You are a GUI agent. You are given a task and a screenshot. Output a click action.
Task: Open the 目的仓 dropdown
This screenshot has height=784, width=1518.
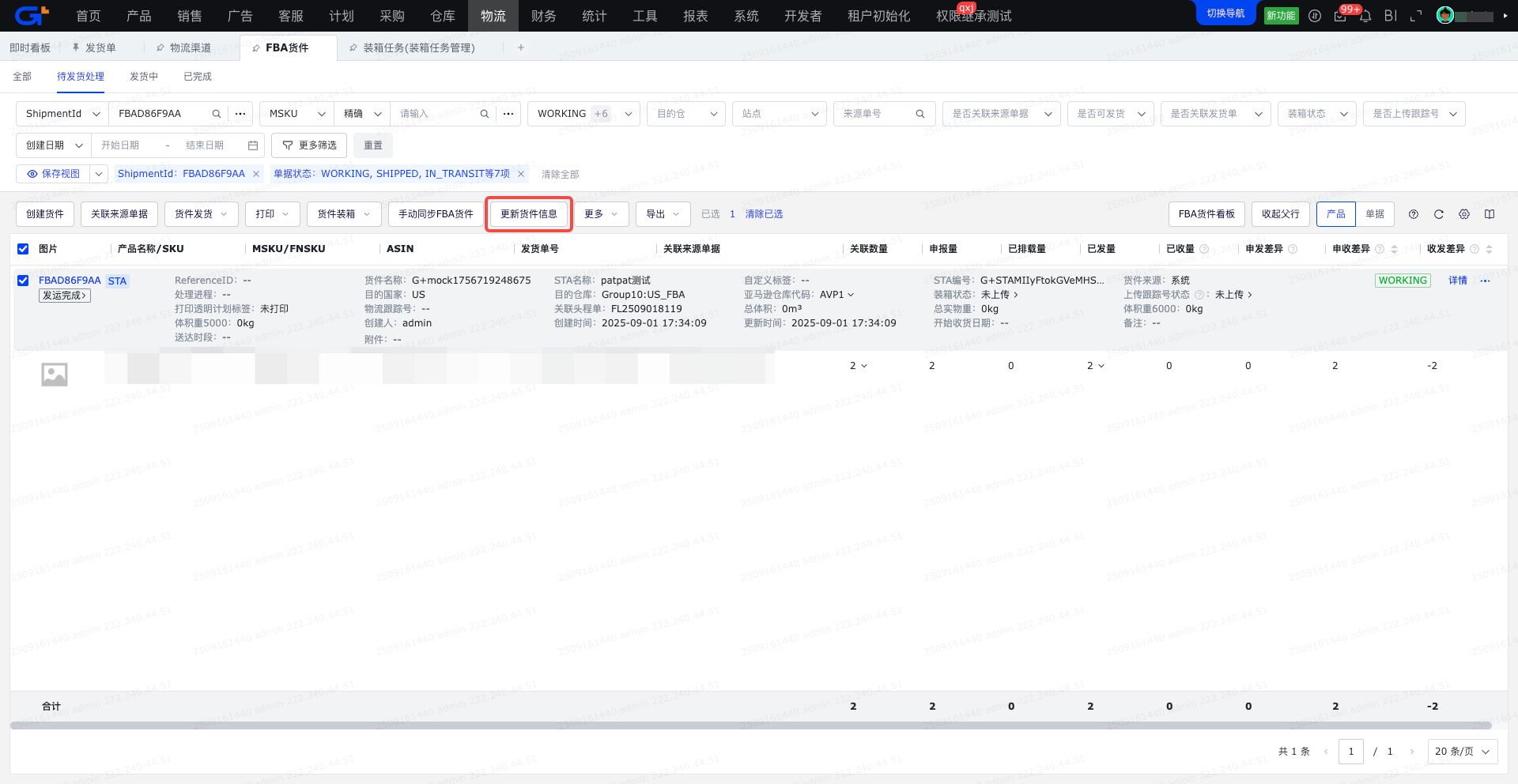[686, 114]
